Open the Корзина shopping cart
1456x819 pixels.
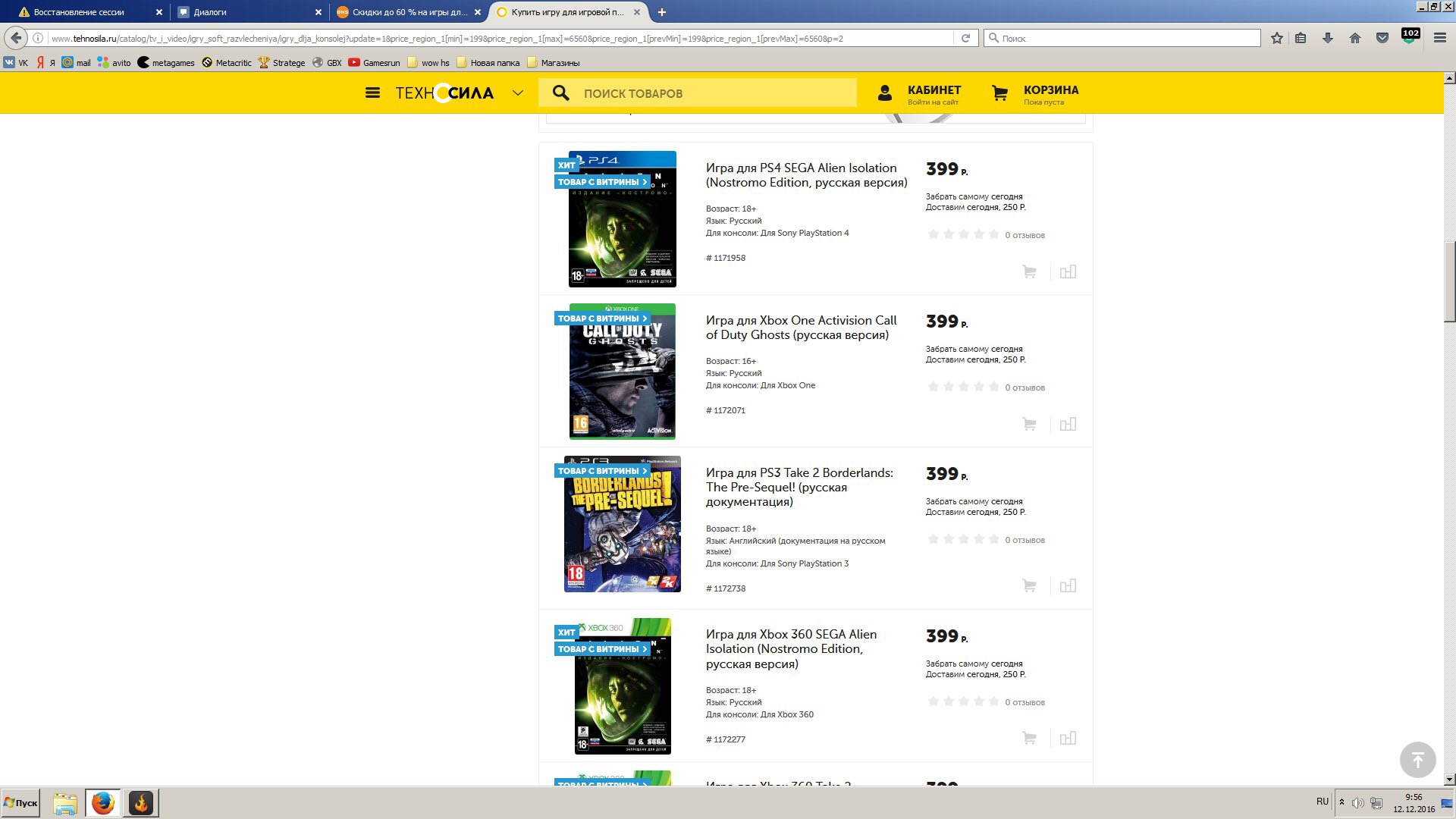(1035, 94)
